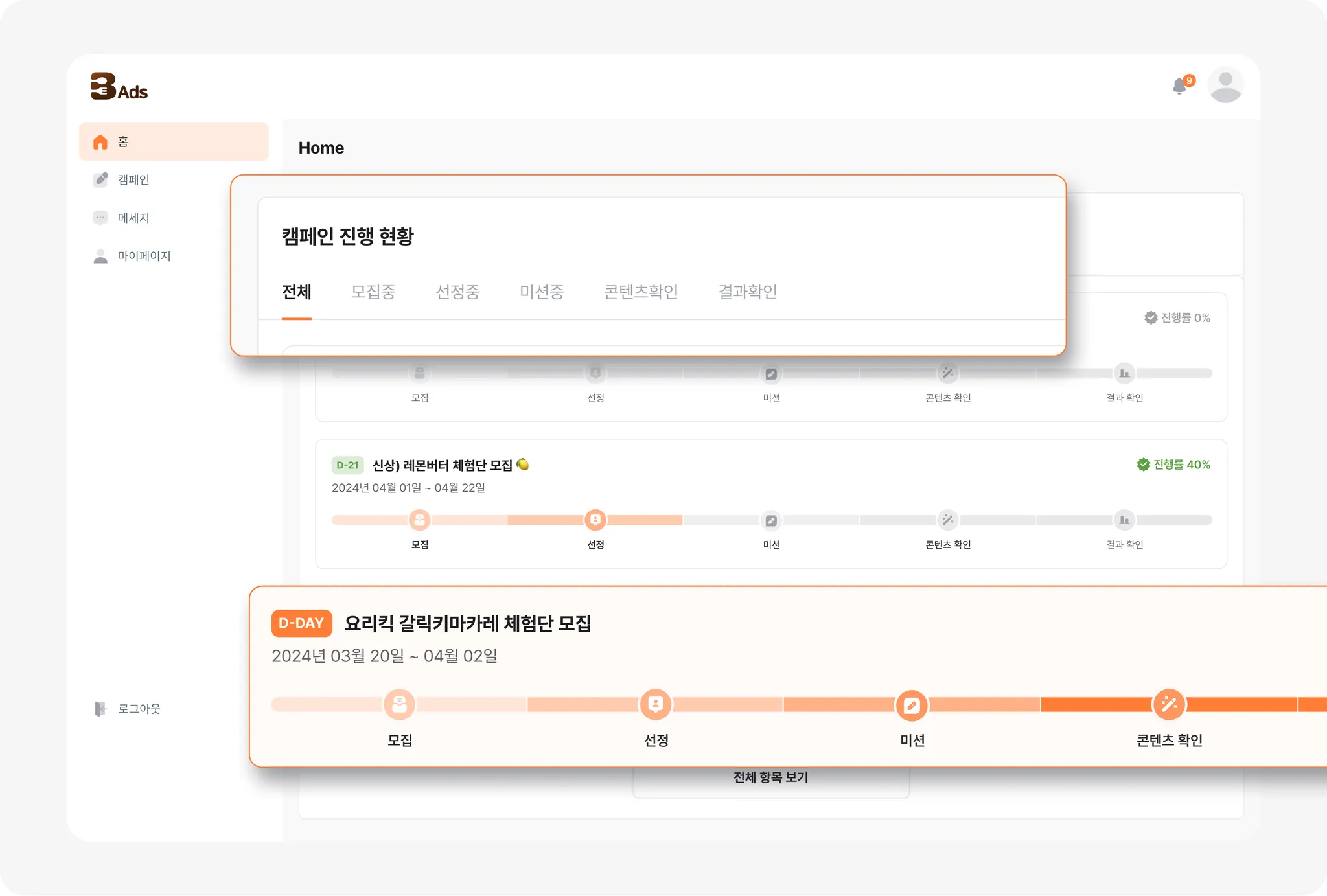Open the 신상) 레몬버터 체험단 모집 campaign title
The image size is (1327, 896).
[443, 465]
